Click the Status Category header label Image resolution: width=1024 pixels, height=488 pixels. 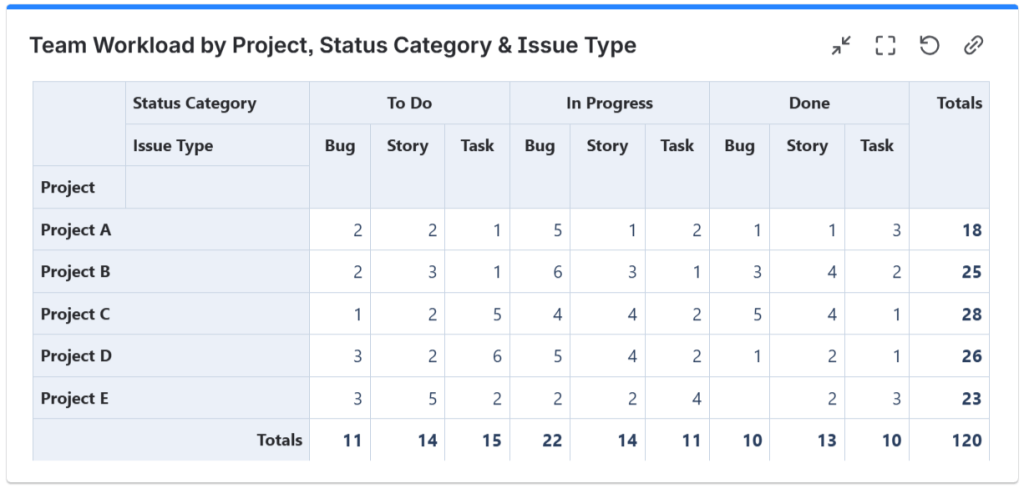point(194,103)
